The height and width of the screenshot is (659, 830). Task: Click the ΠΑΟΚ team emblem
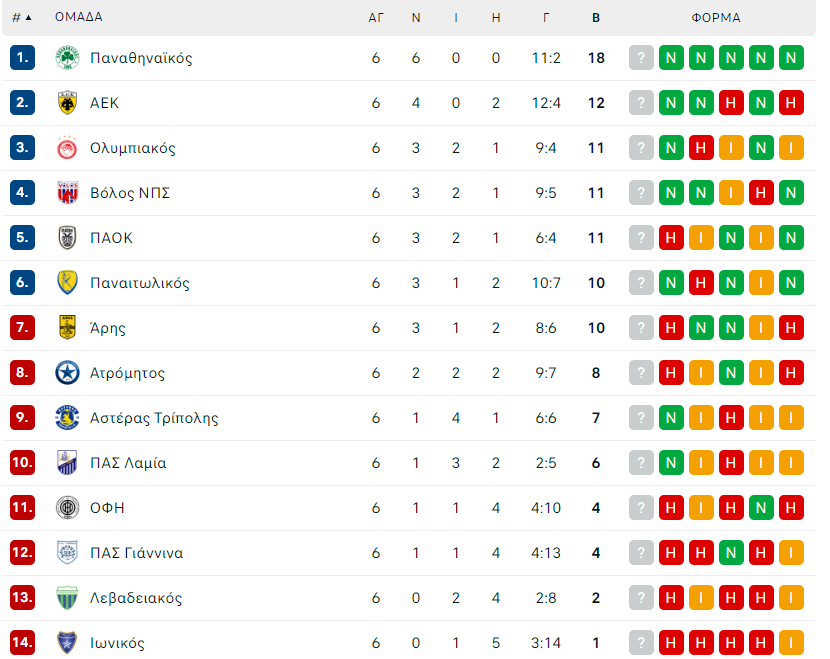coord(67,238)
